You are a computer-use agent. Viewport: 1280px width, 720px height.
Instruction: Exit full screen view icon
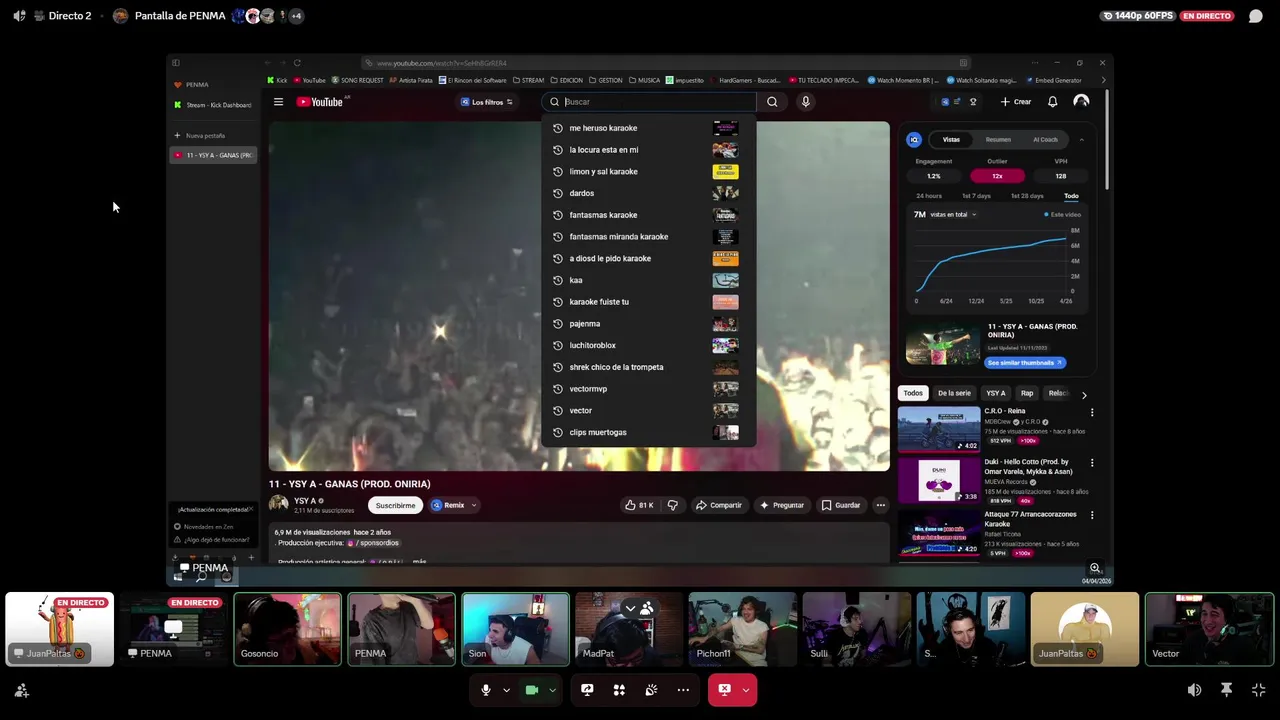click(1258, 690)
